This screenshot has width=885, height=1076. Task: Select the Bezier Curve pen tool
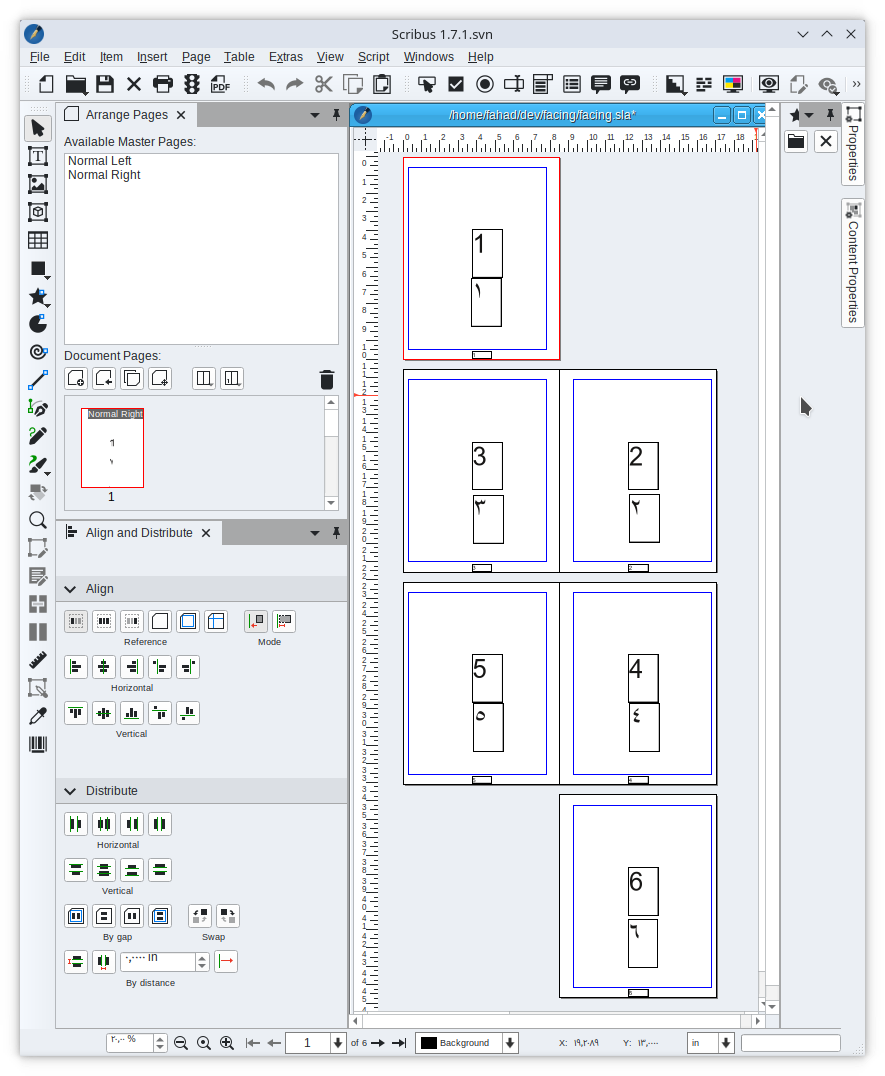[x=38, y=408]
